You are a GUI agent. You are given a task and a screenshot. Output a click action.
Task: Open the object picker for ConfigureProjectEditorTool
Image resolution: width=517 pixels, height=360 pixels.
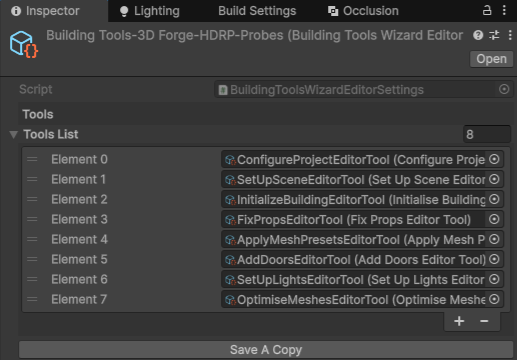click(x=494, y=159)
